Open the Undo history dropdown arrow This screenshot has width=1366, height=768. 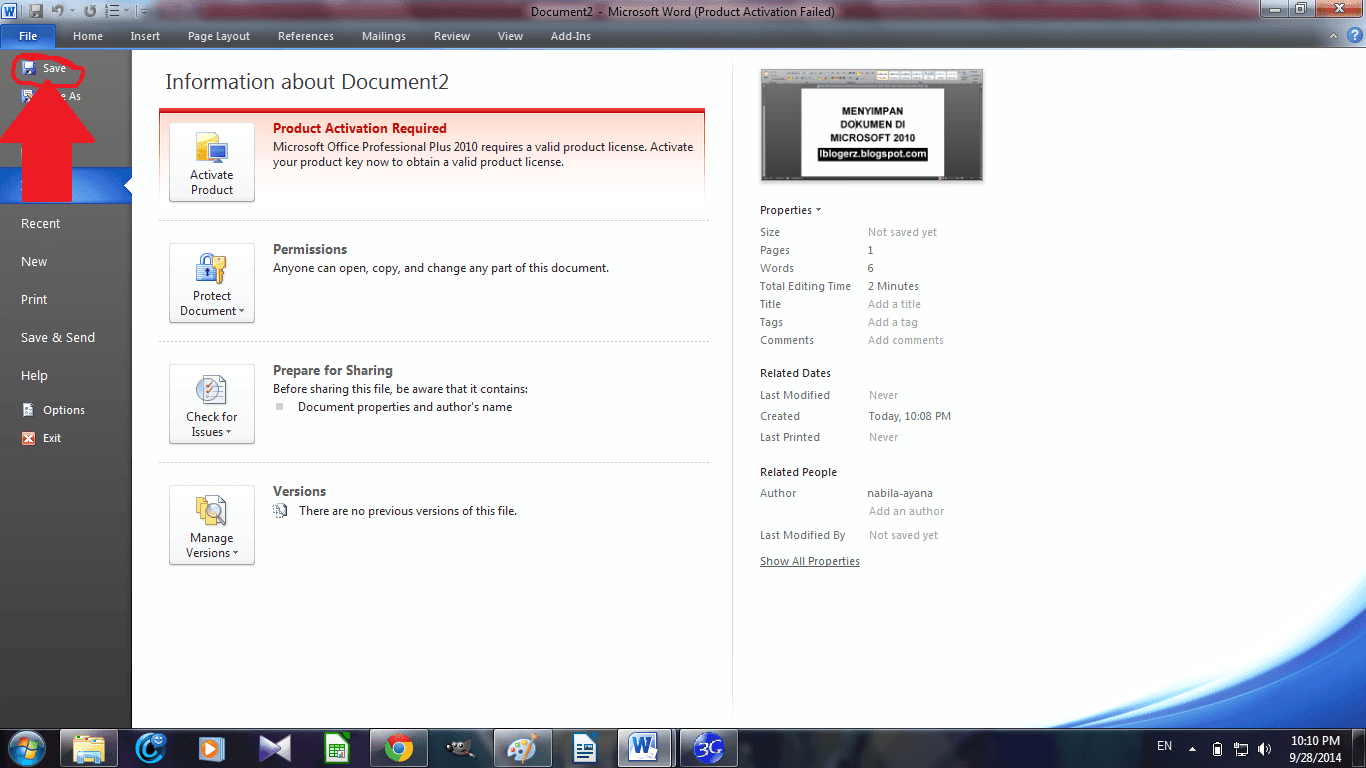point(72,12)
